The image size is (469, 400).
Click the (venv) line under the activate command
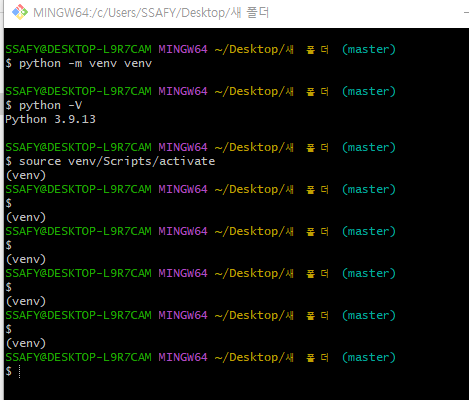[26, 175]
